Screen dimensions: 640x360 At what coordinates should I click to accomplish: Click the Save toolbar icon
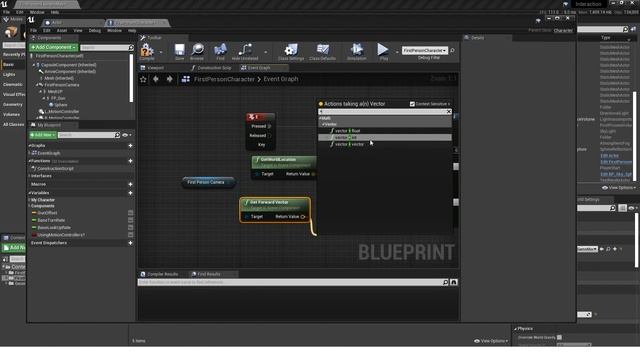click(180, 50)
